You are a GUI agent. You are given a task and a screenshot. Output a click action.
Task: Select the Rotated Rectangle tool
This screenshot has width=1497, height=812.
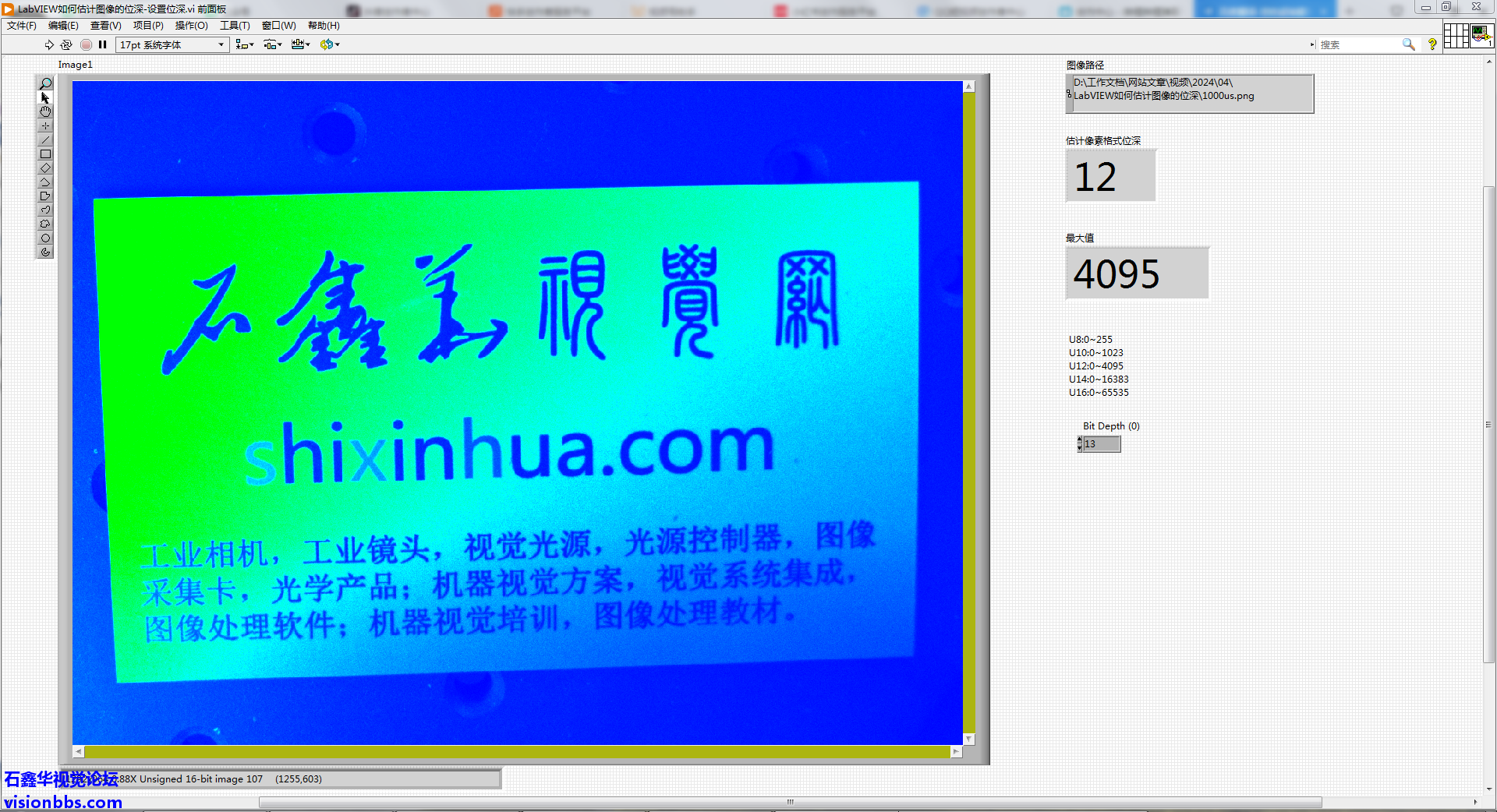tap(45, 168)
